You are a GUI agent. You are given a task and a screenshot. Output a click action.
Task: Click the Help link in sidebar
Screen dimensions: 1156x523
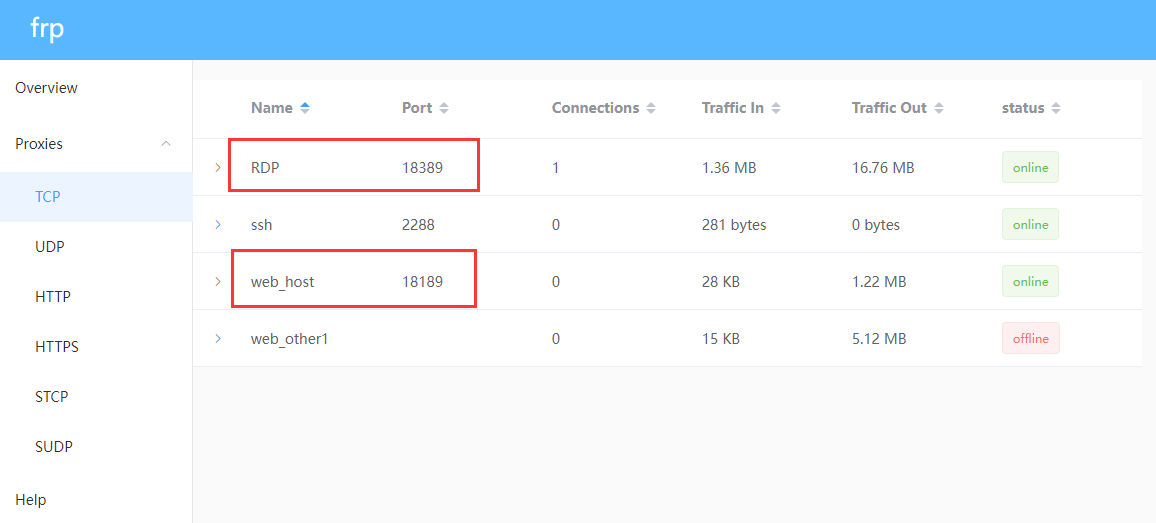point(31,500)
